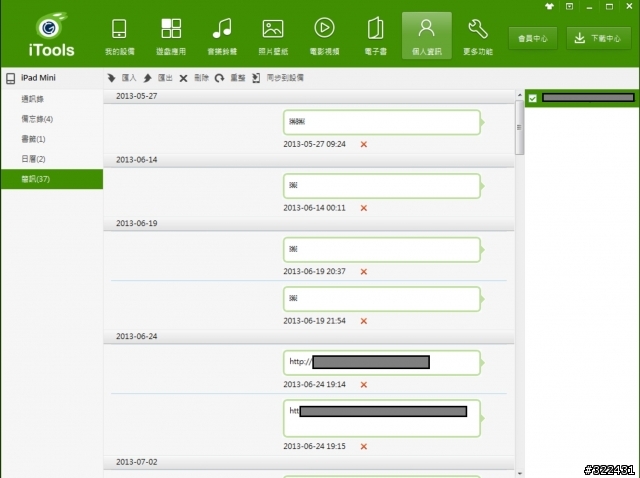Open Calendar (2) in sidebar

pos(52,159)
